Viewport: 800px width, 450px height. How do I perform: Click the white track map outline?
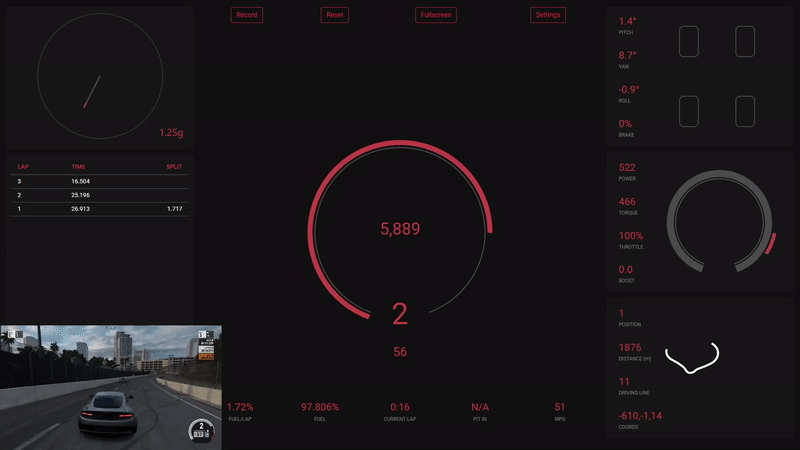pyautogui.click(x=693, y=359)
